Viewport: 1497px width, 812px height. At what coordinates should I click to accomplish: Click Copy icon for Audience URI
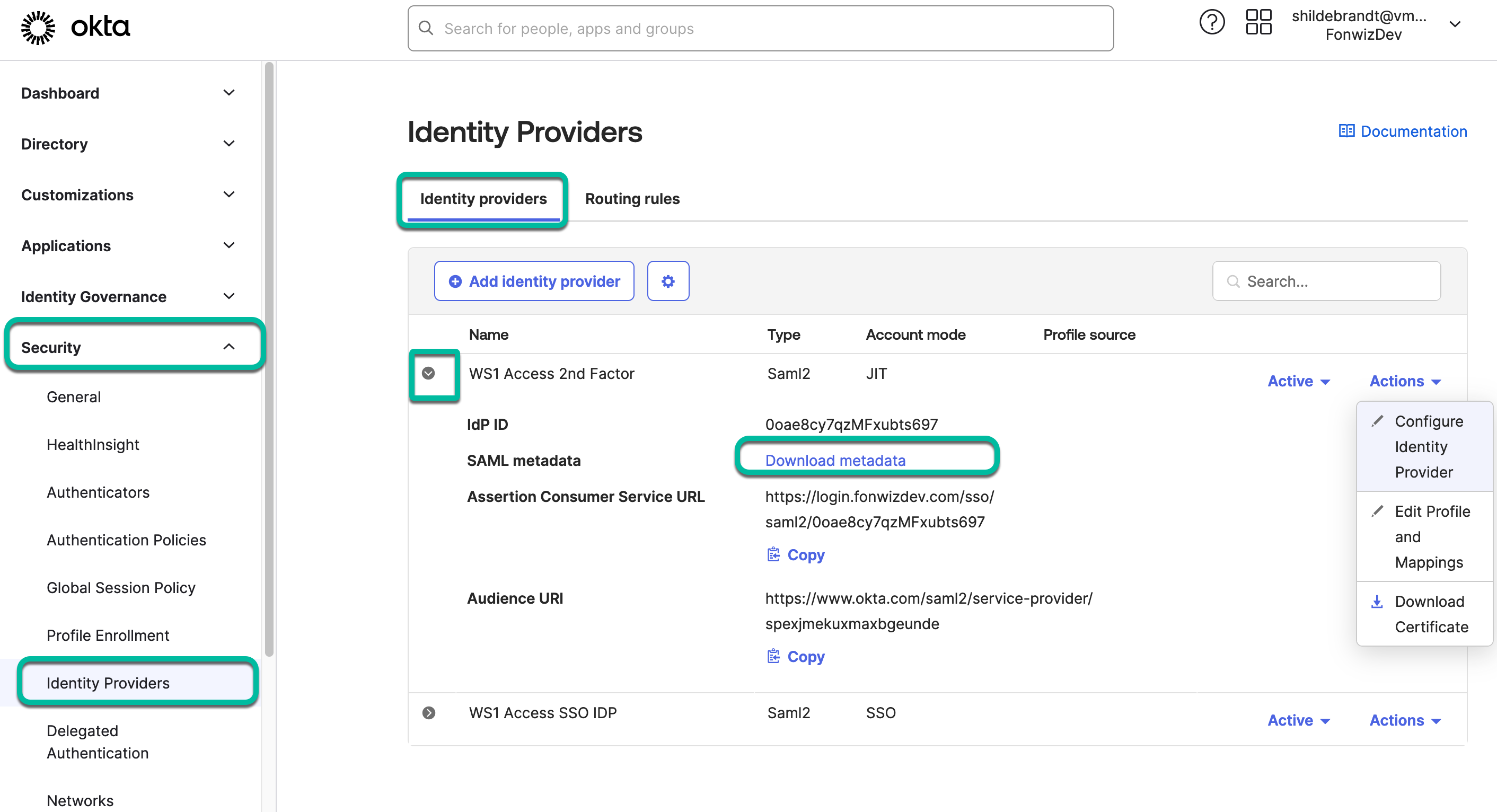pos(773,656)
